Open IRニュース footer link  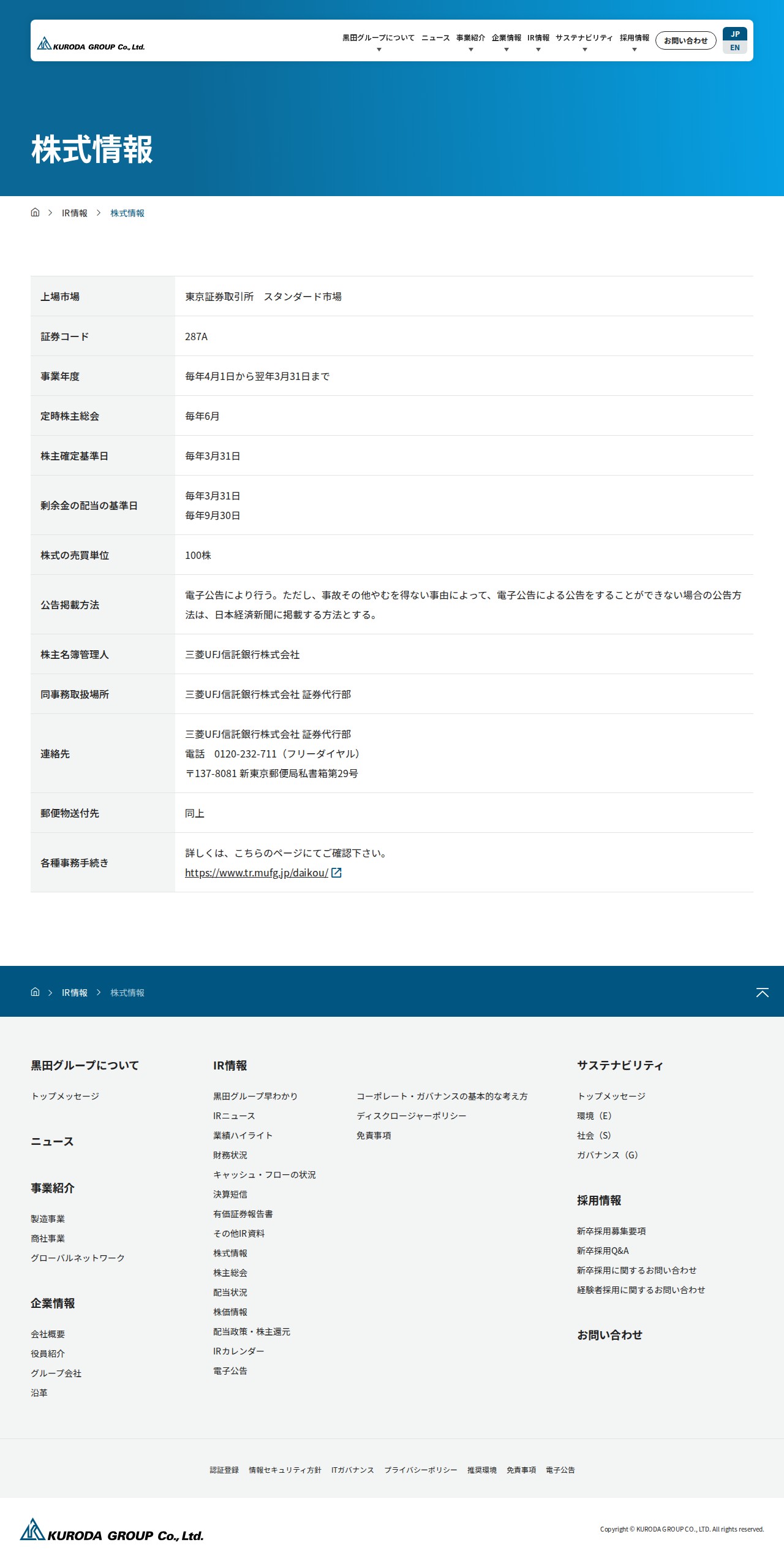pos(234,1116)
